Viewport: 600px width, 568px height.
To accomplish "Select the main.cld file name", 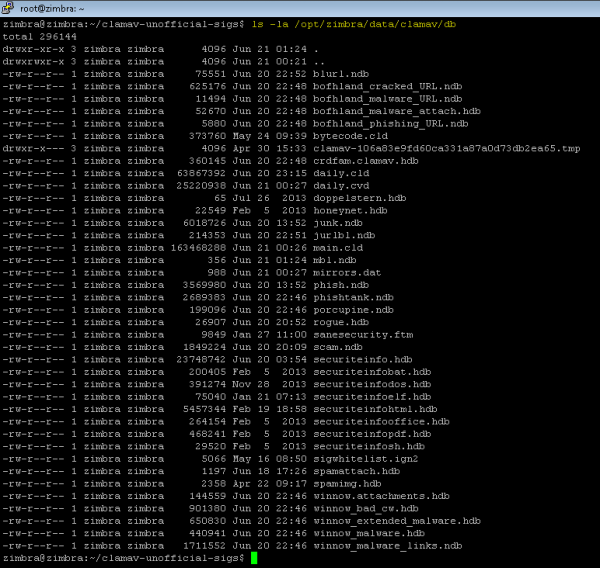I will [x=338, y=248].
